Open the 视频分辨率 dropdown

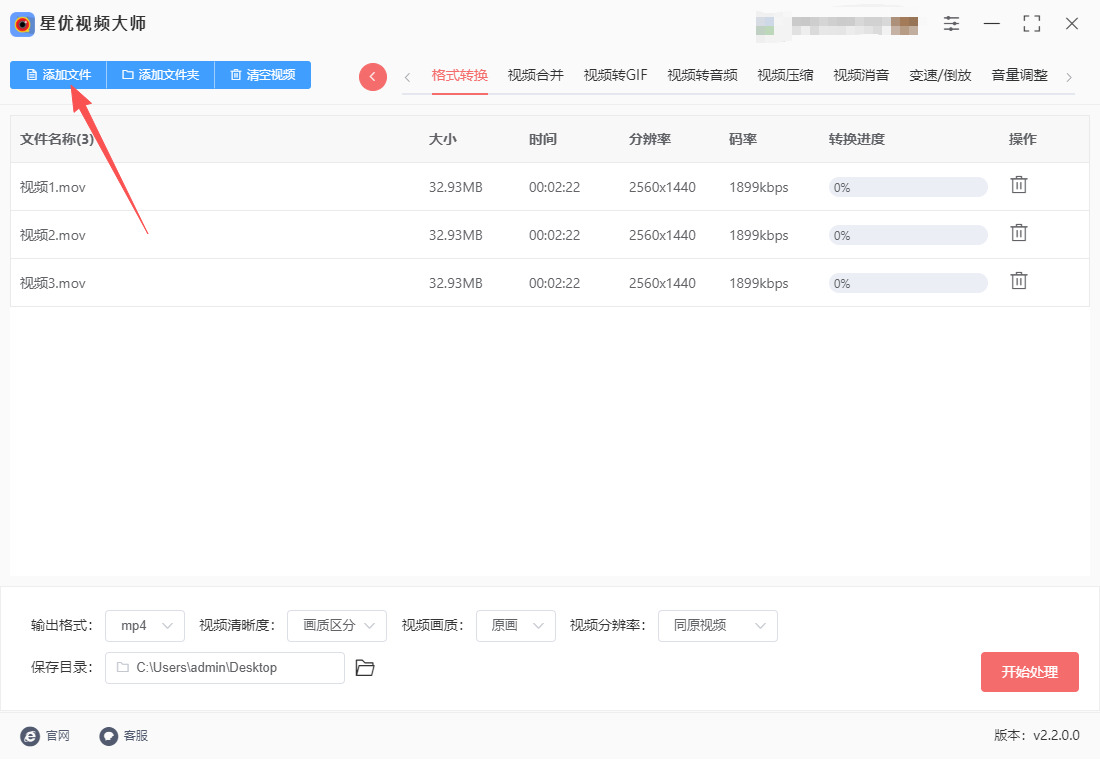click(717, 626)
